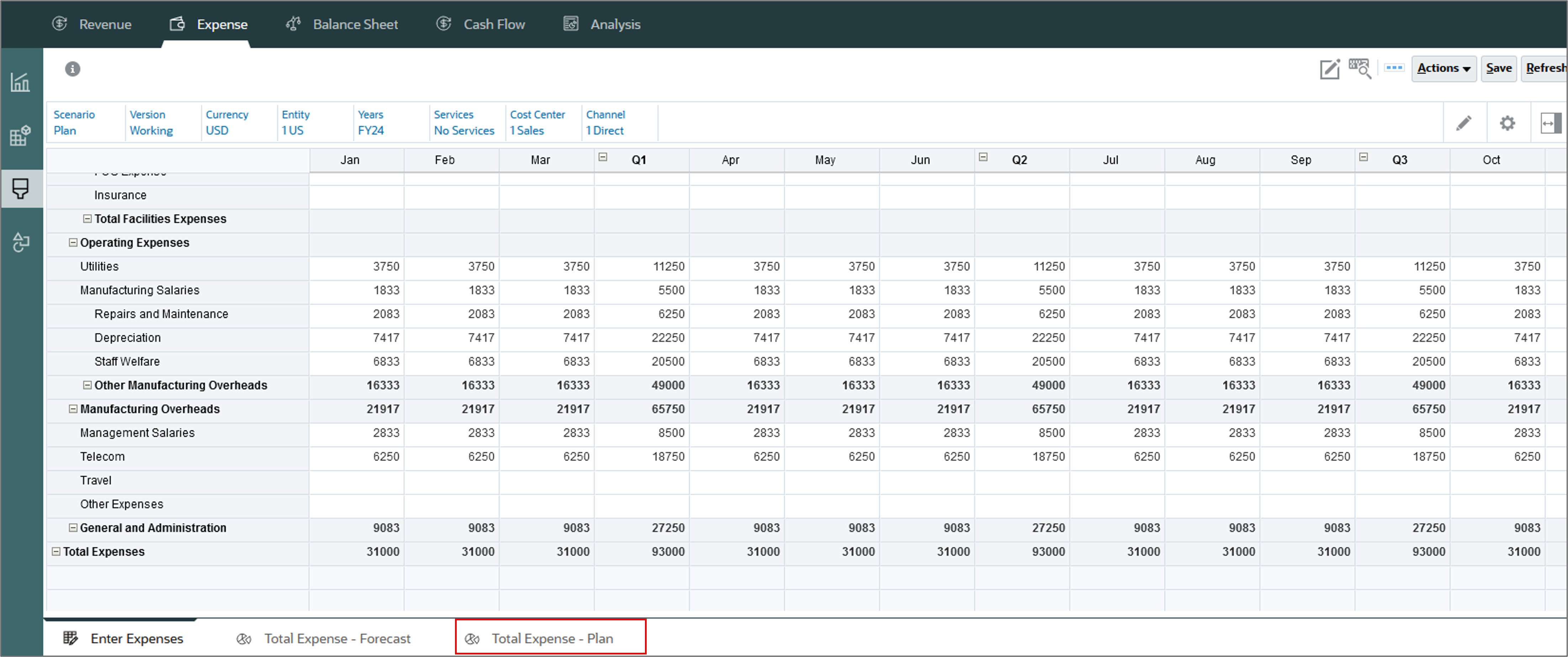Go to the Analysis tab
Viewport: 1568px width, 657px height.
602,24
